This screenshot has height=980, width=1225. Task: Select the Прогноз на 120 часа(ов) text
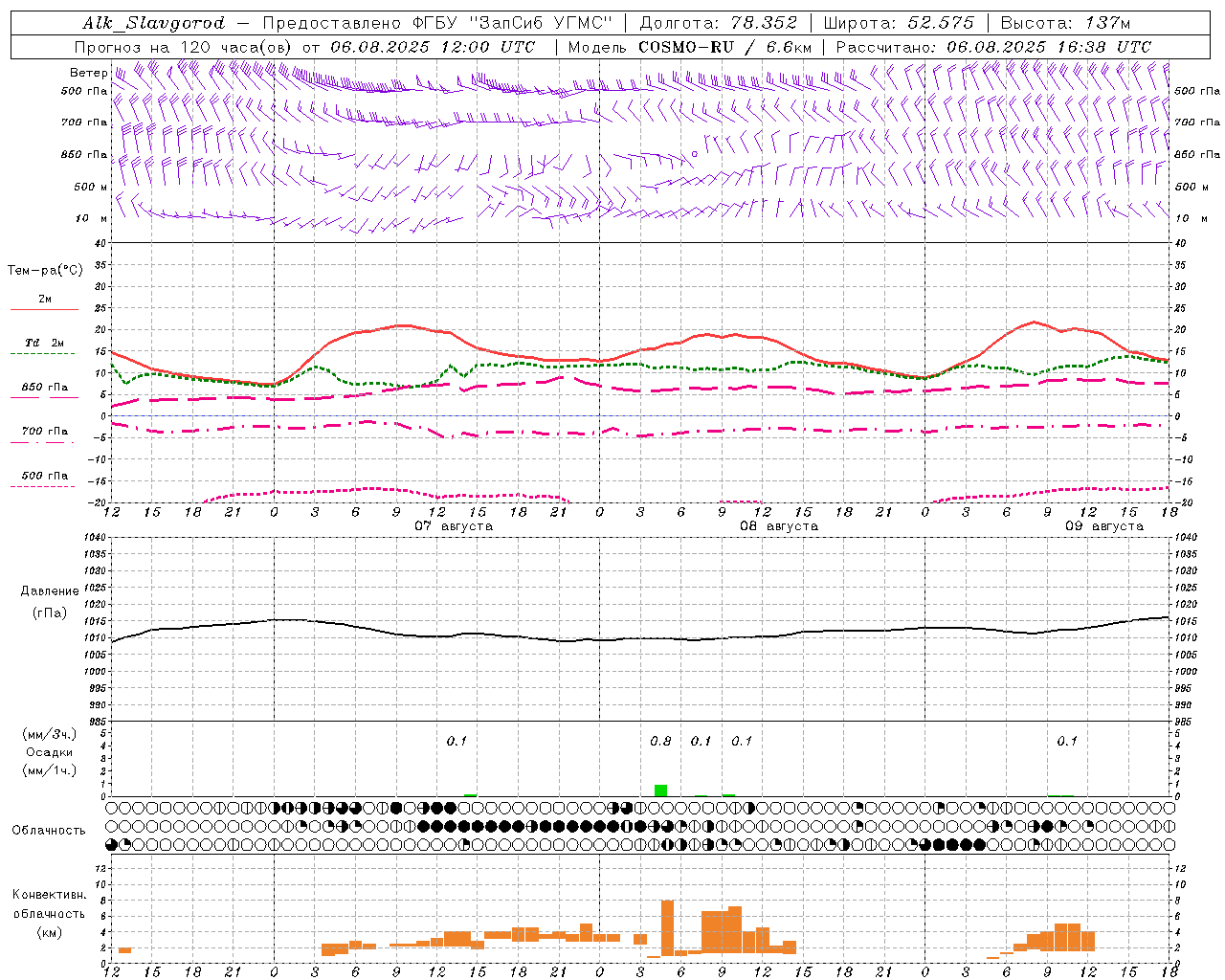tap(184, 47)
